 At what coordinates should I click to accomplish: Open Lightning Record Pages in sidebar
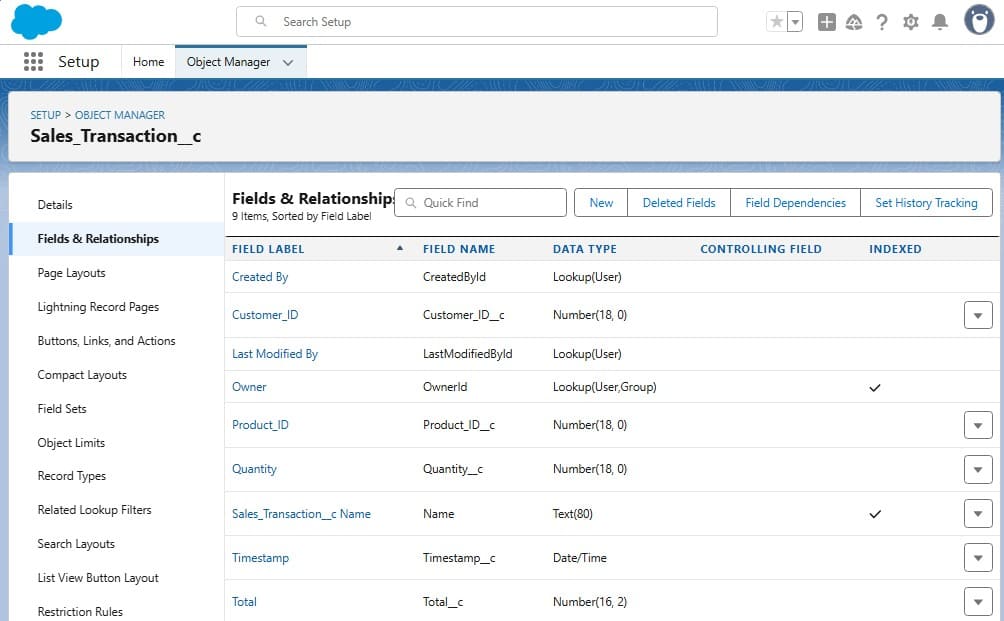pyautogui.click(x=98, y=307)
